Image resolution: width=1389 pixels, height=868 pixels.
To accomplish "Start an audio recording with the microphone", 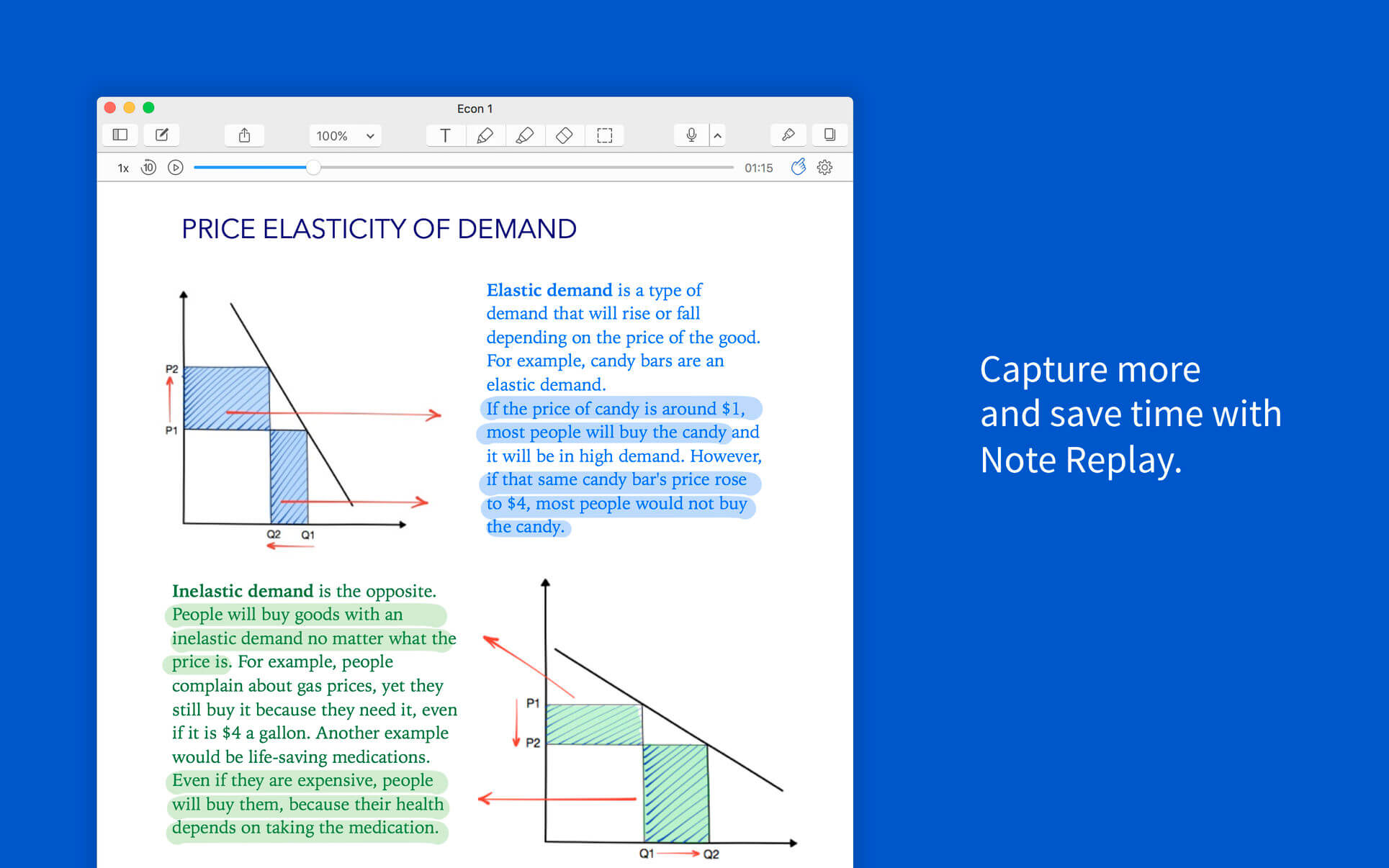I will click(x=690, y=135).
